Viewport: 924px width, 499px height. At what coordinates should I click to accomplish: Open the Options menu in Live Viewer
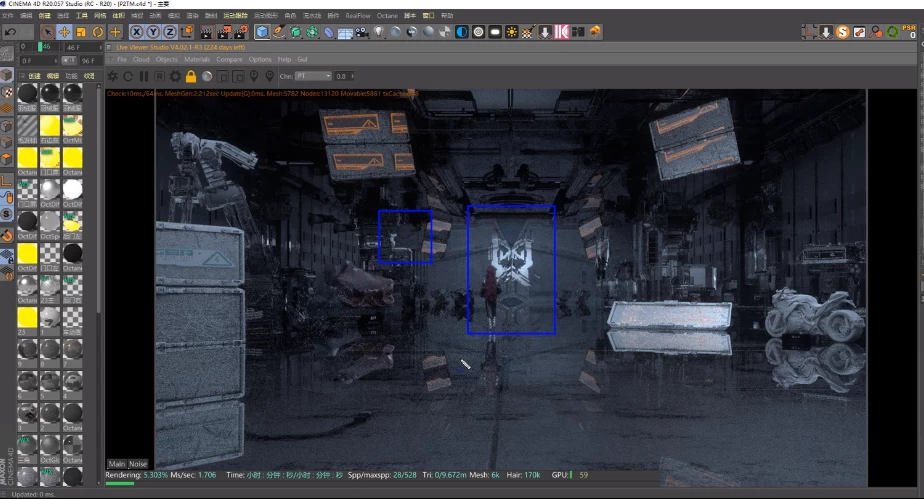260,59
